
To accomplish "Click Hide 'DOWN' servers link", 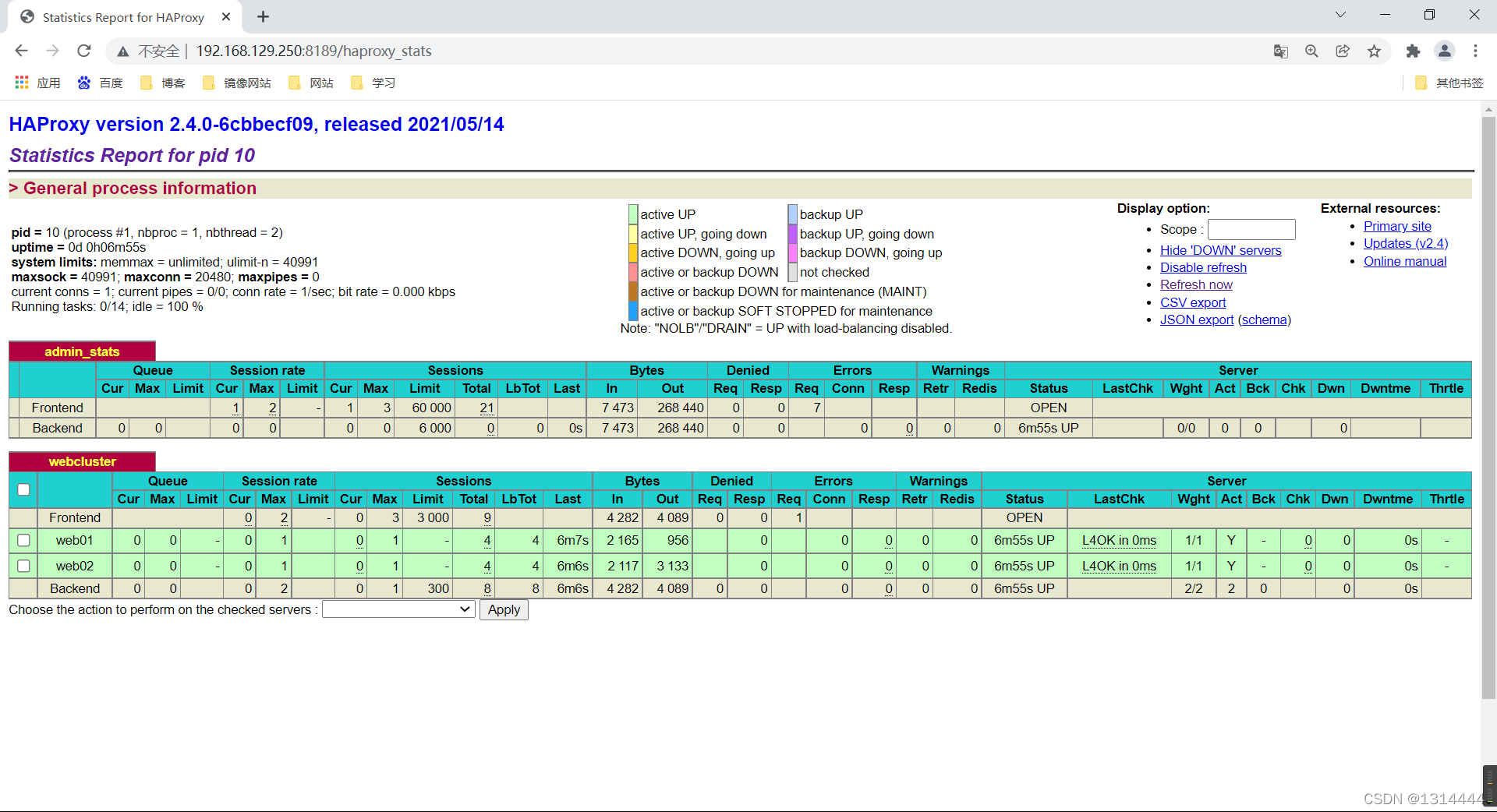I will tap(1220, 250).
